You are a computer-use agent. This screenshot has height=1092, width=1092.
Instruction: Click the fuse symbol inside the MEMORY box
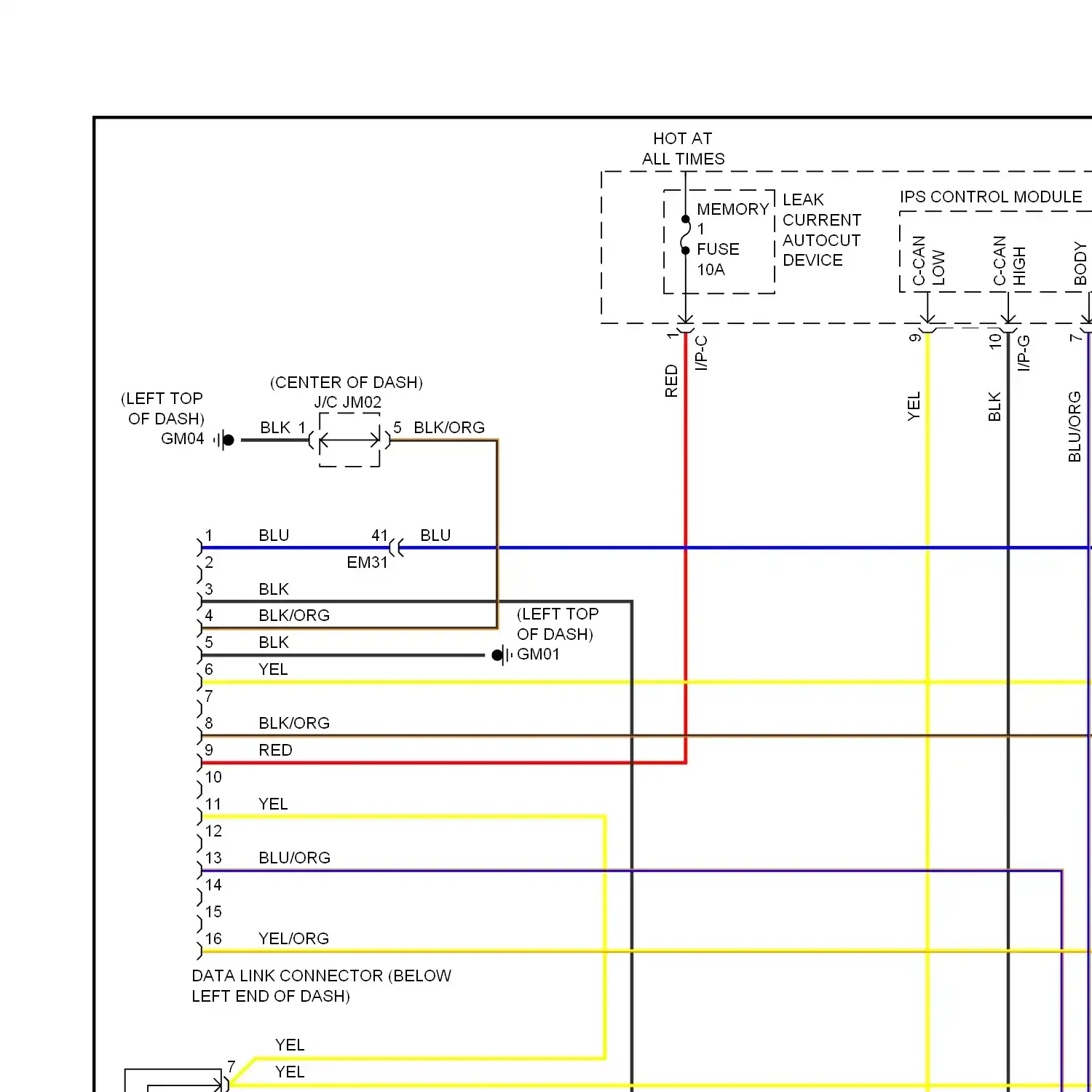pyautogui.click(x=685, y=234)
